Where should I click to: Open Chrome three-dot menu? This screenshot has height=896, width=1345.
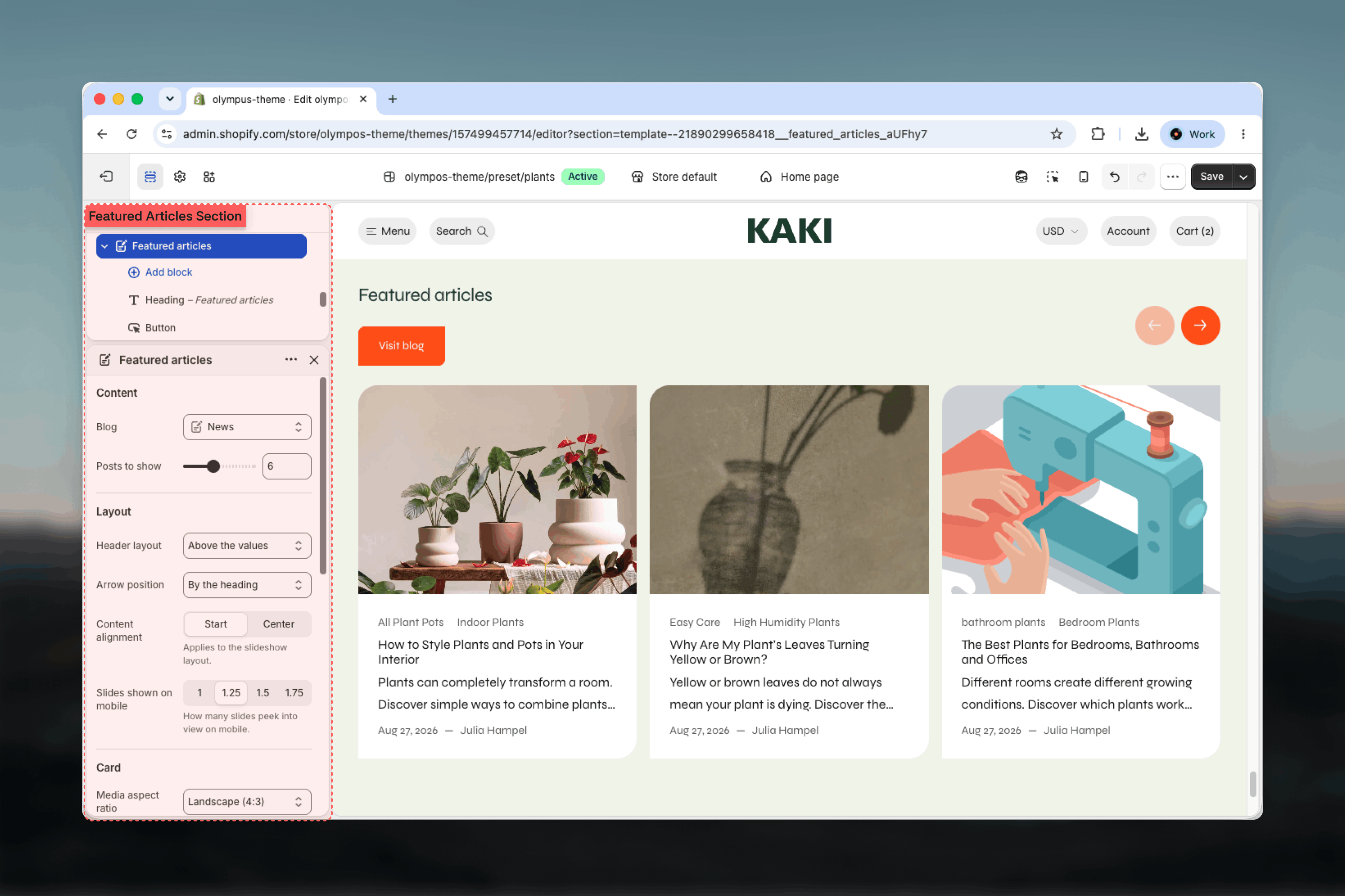pyautogui.click(x=1242, y=134)
